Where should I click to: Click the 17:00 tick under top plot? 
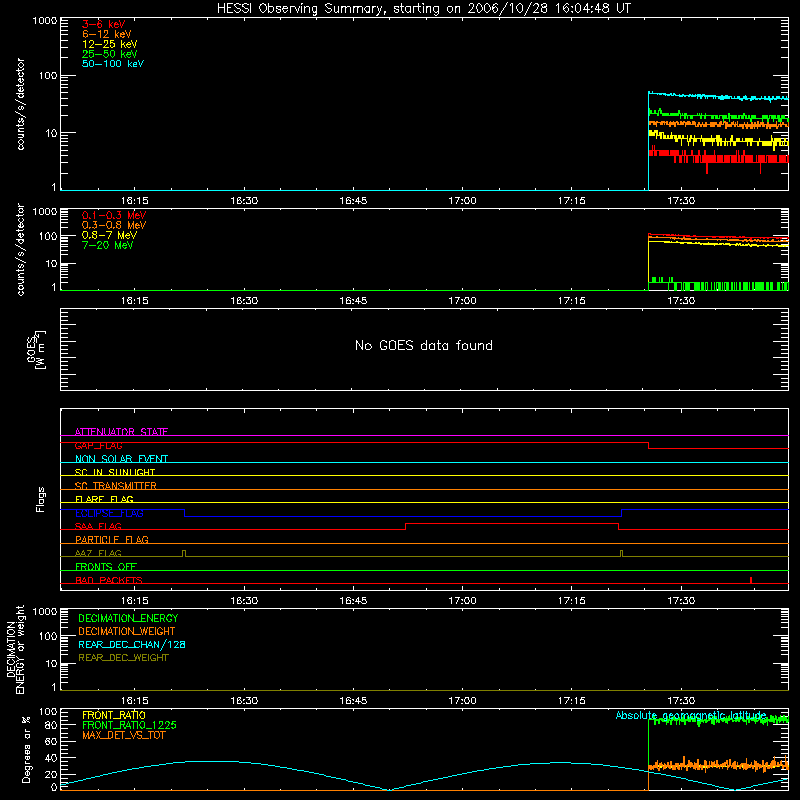pyautogui.click(x=462, y=201)
